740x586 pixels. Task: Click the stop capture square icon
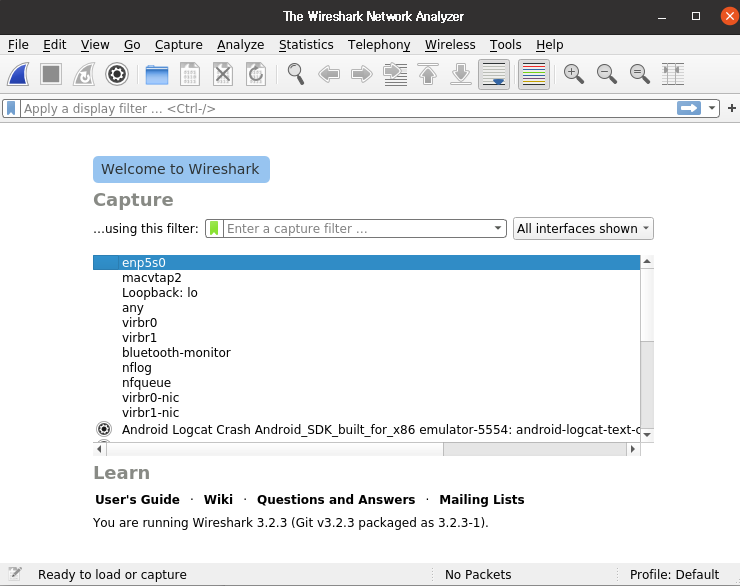(x=51, y=74)
